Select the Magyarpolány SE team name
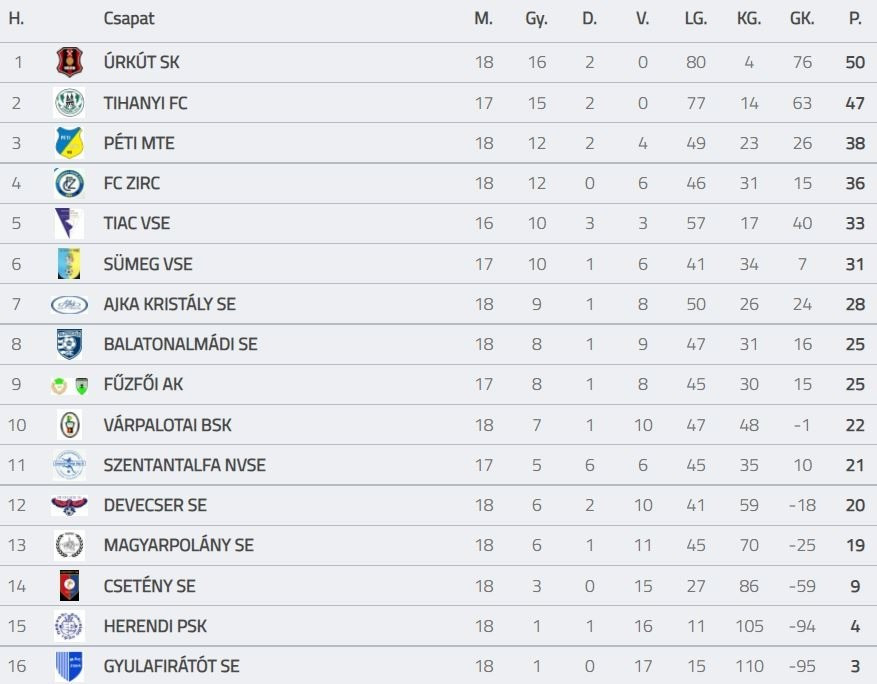The height and width of the screenshot is (684, 877). click(x=178, y=545)
